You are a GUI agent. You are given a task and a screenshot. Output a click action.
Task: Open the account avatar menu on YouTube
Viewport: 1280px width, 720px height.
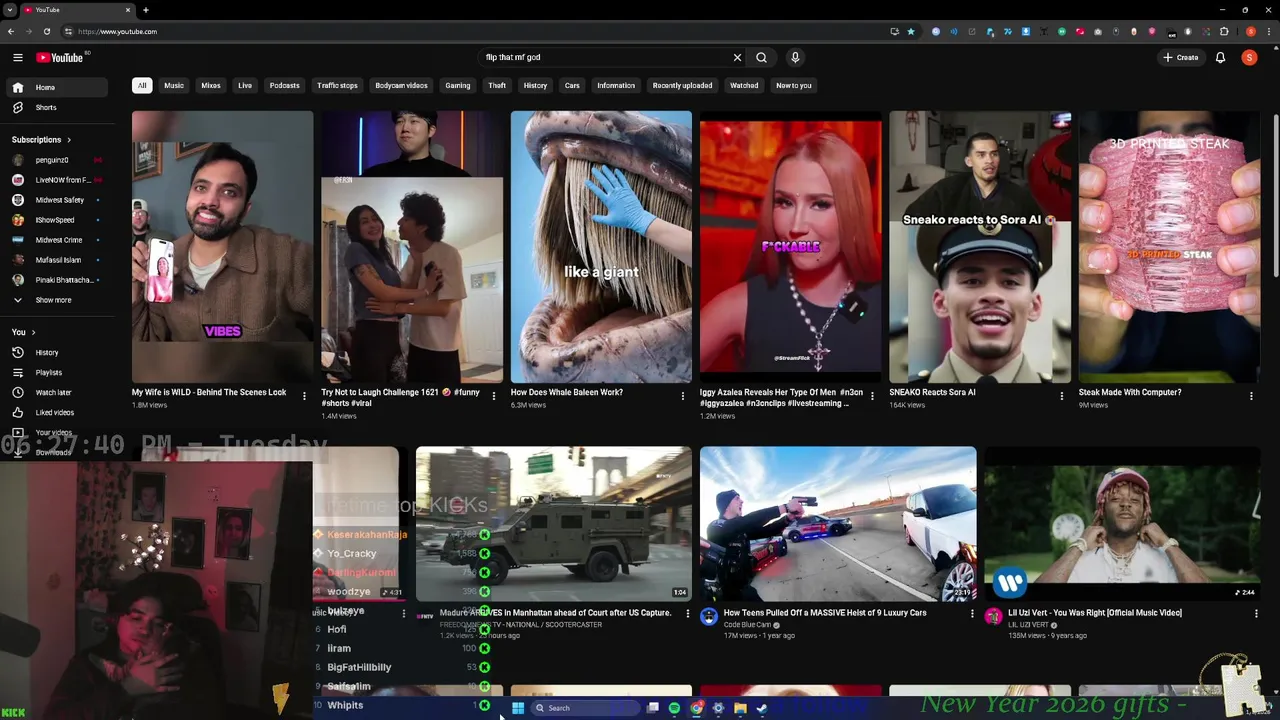coord(1249,57)
